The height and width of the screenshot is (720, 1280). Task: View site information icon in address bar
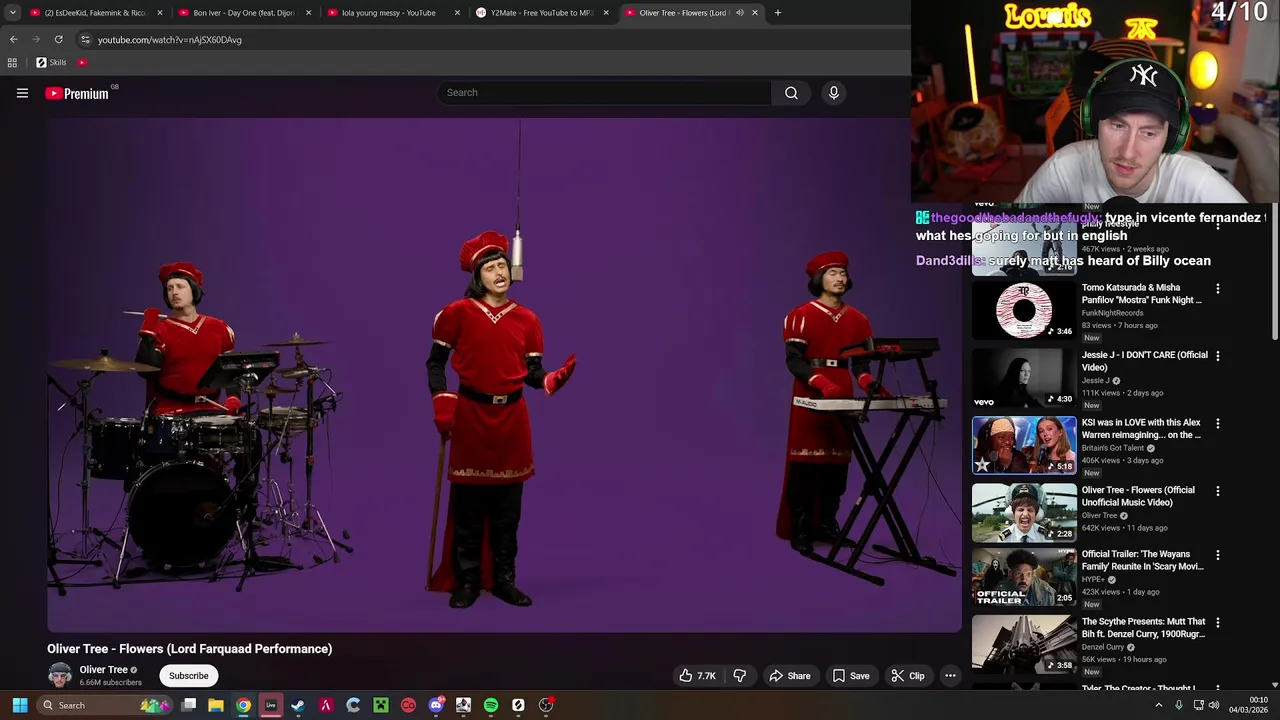[85, 40]
